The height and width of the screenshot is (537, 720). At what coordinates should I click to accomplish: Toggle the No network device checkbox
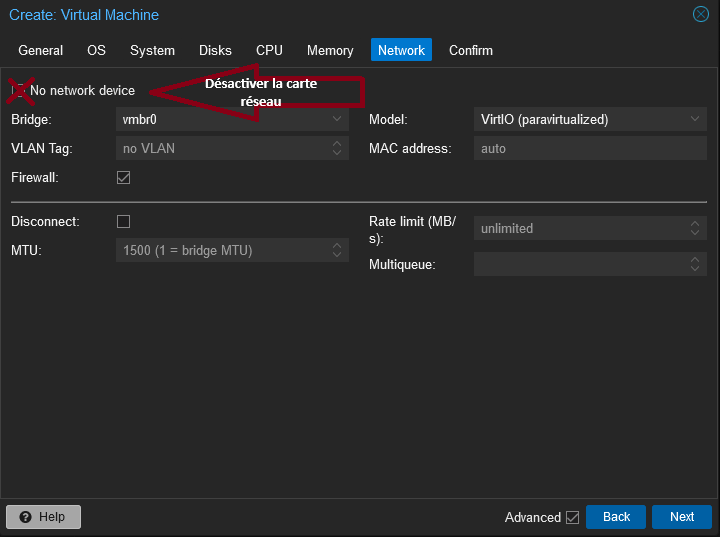pos(18,90)
